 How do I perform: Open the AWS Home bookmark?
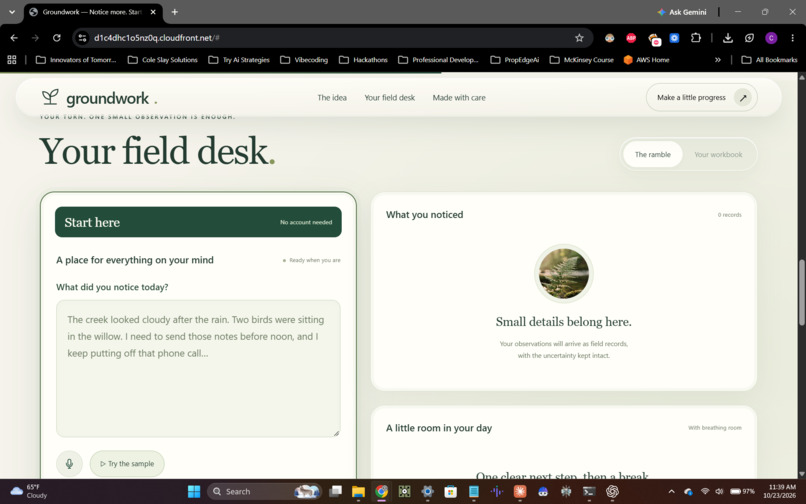(x=647, y=60)
